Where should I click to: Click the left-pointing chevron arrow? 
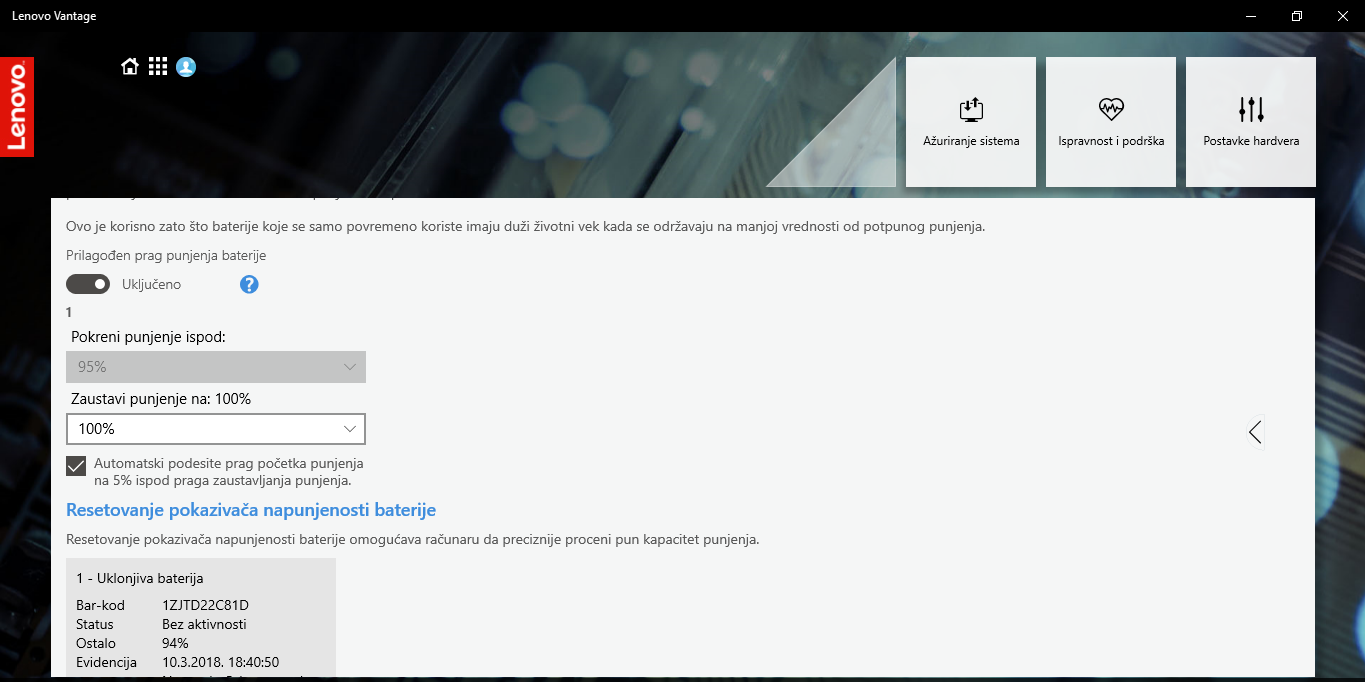click(1255, 431)
